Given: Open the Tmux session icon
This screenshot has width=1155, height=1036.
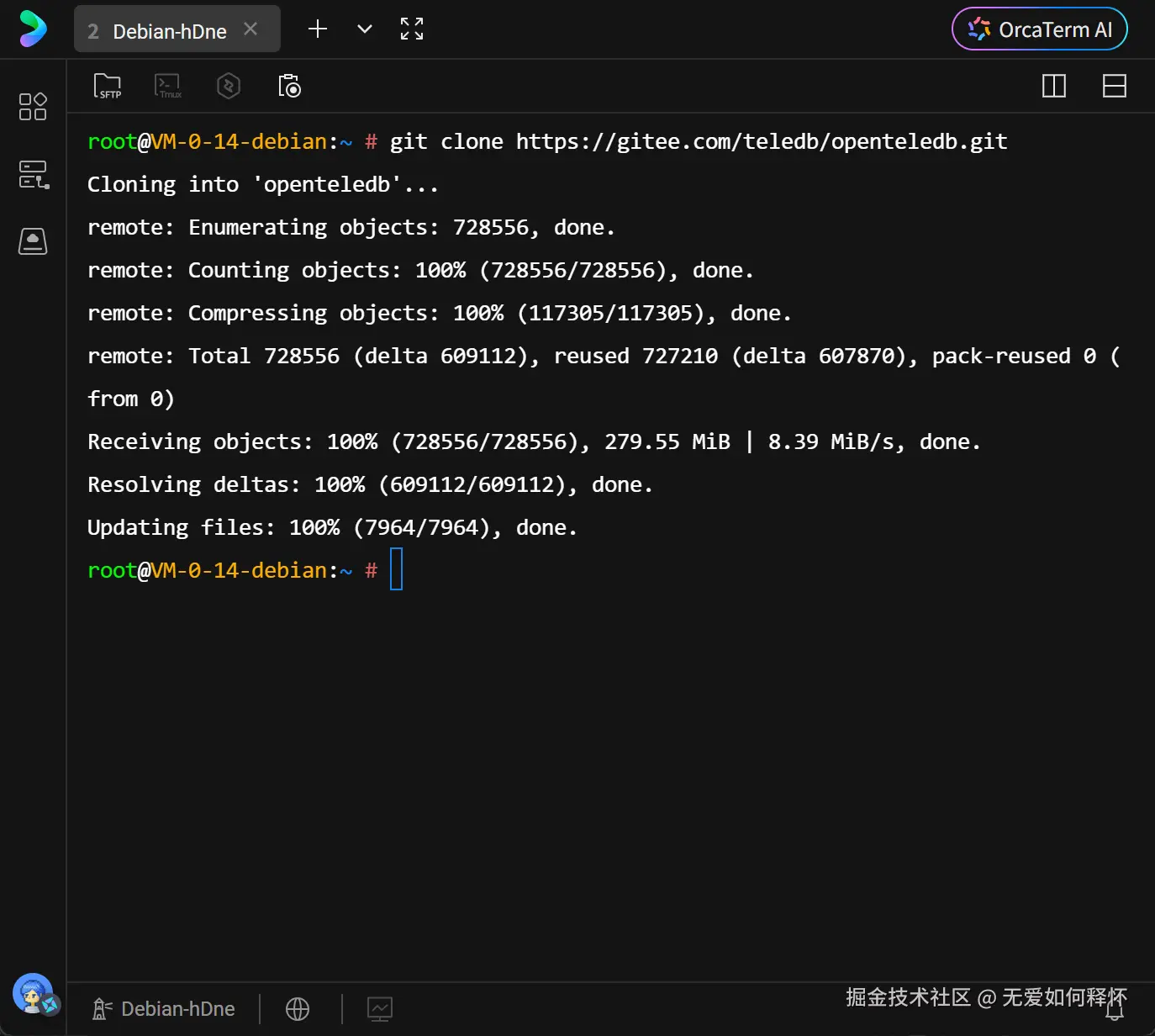Looking at the screenshot, I should point(168,86).
